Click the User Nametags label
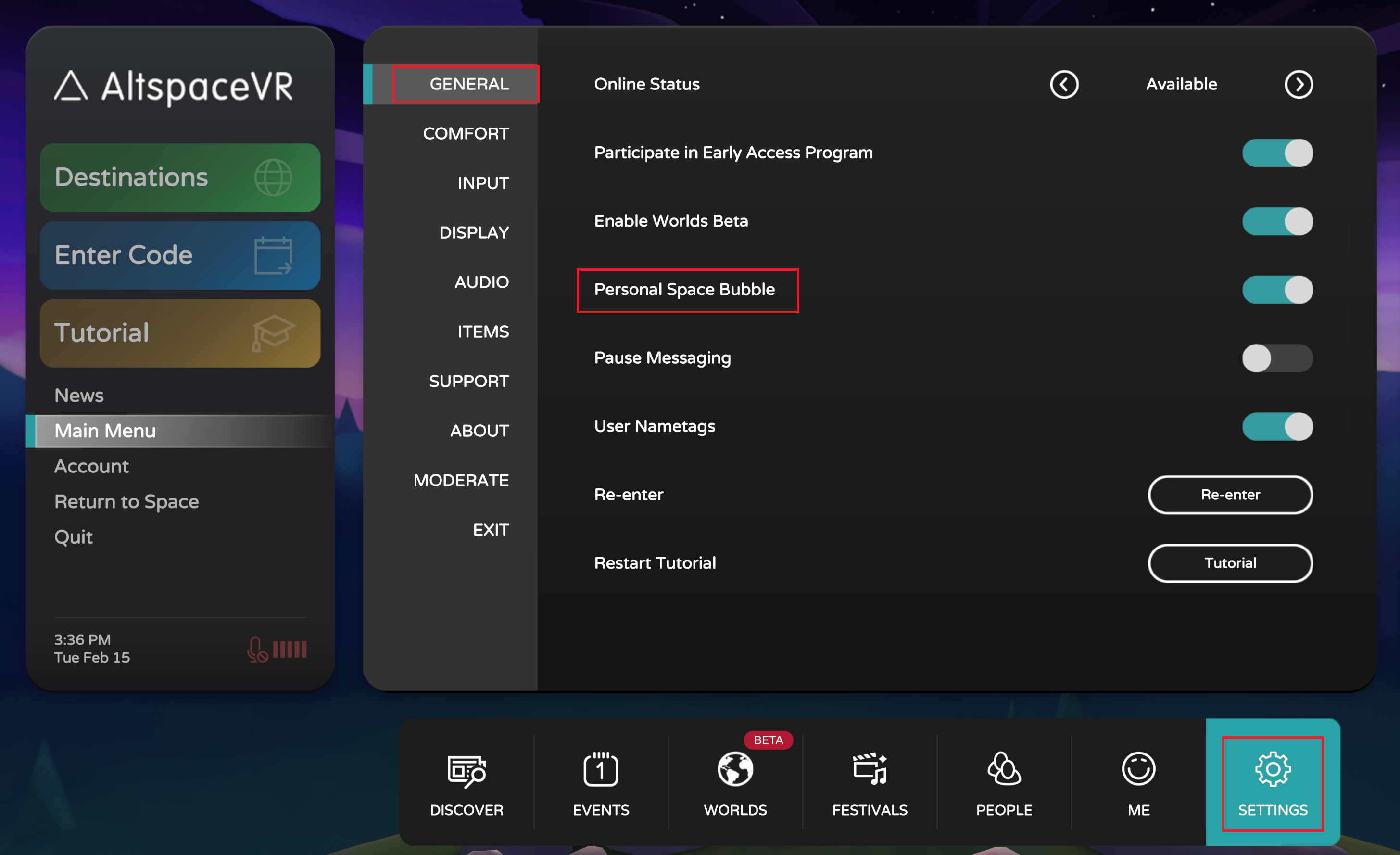 [655, 426]
